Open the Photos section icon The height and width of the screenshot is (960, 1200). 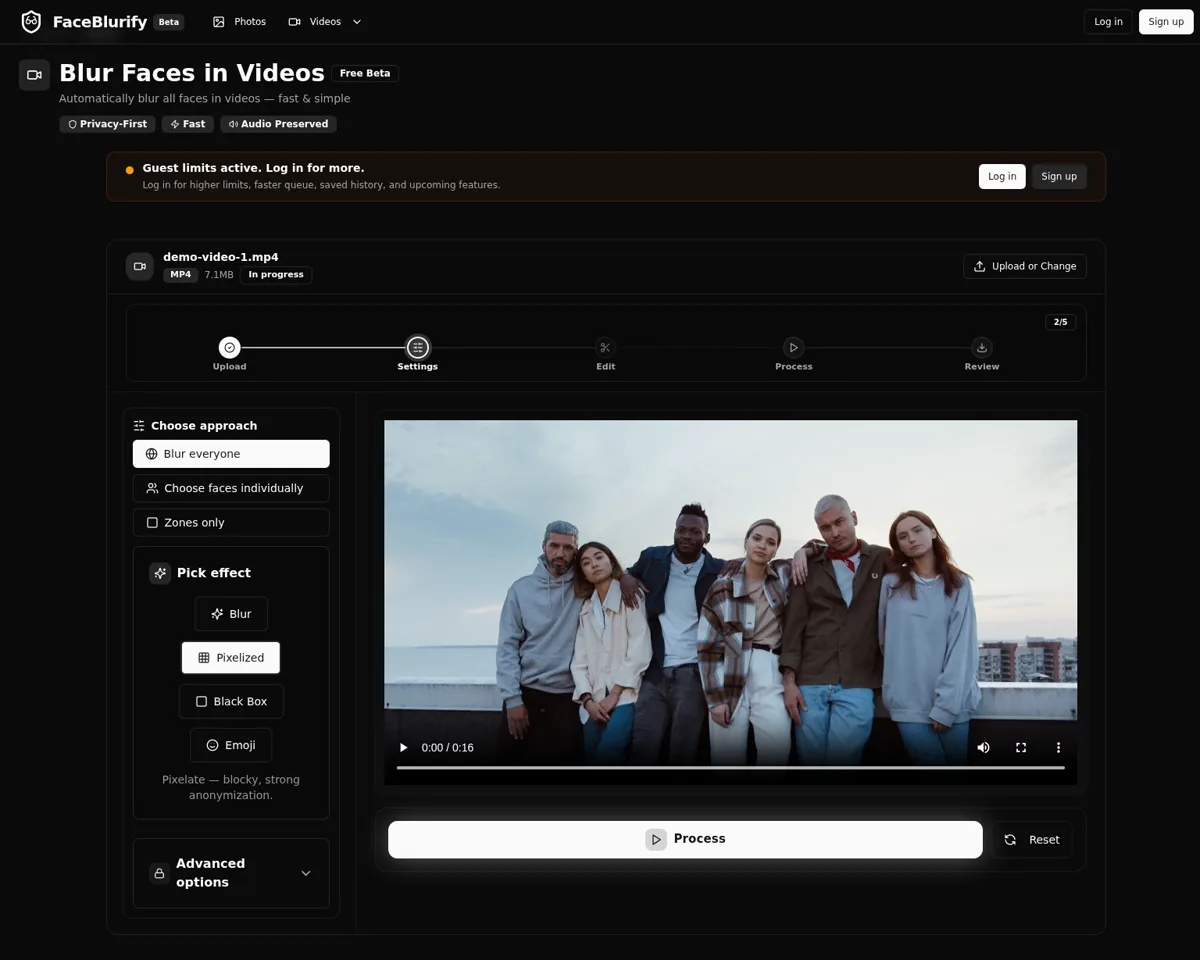point(216,21)
